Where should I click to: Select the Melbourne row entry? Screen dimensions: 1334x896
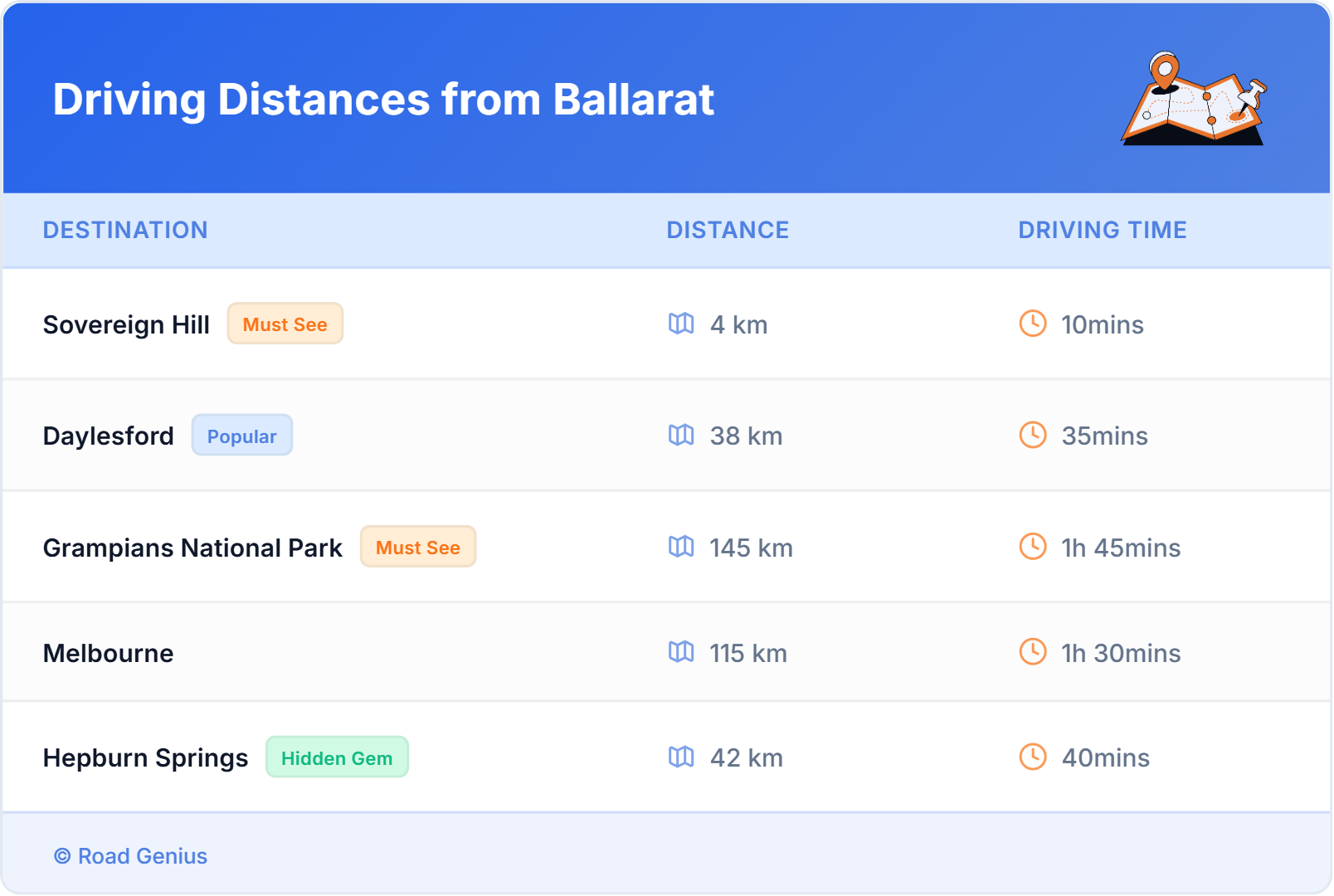tap(108, 653)
